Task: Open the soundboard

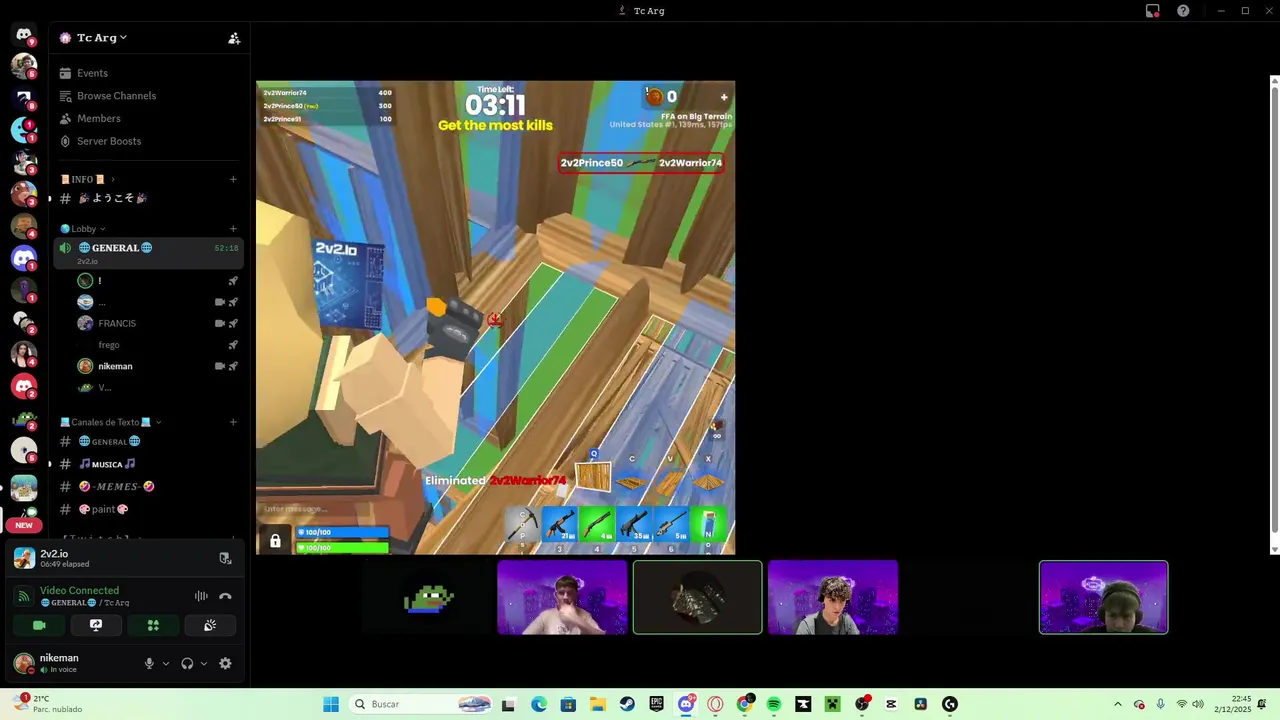Action: 210,625
